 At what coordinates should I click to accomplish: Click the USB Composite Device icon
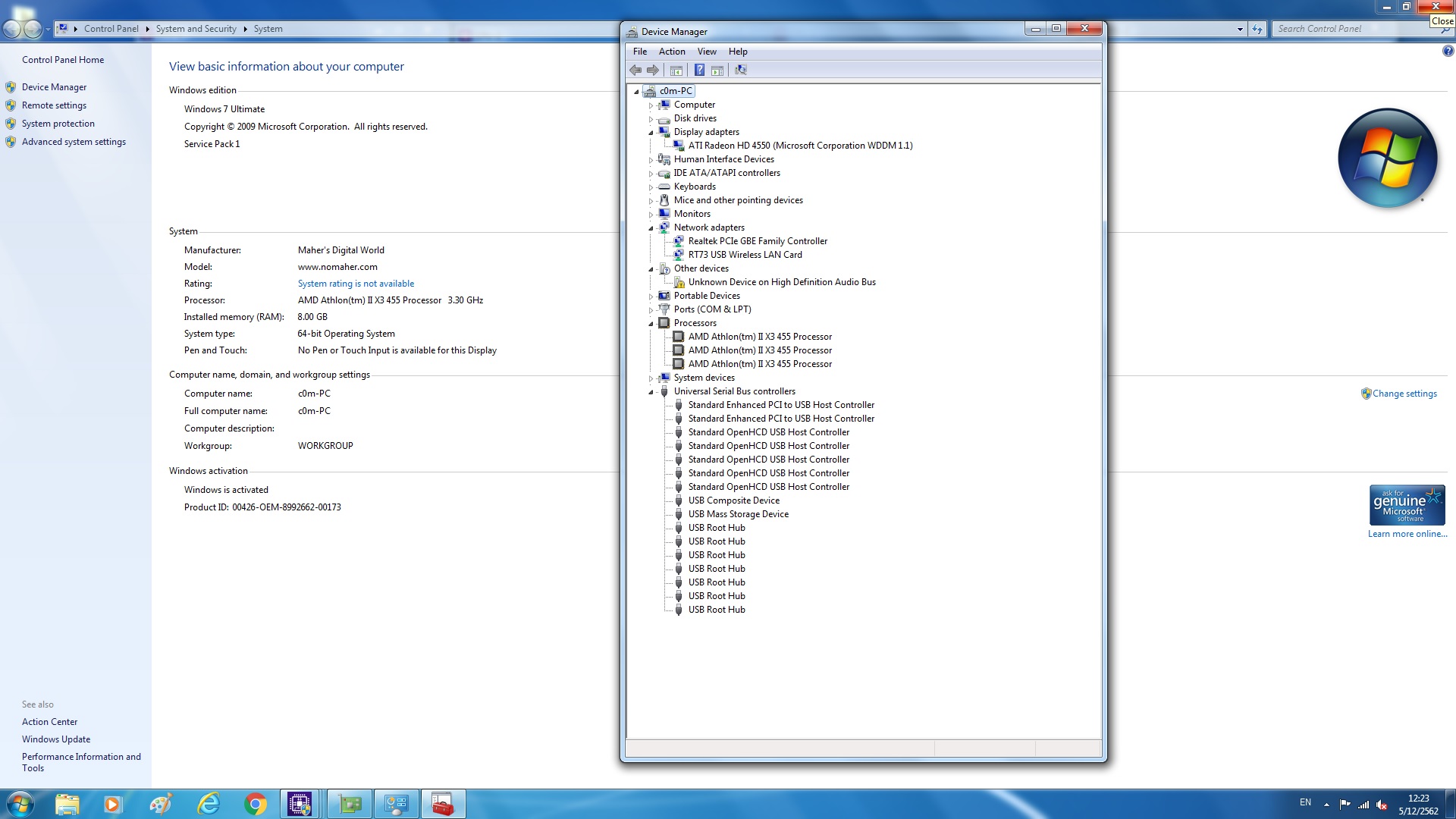(x=679, y=500)
